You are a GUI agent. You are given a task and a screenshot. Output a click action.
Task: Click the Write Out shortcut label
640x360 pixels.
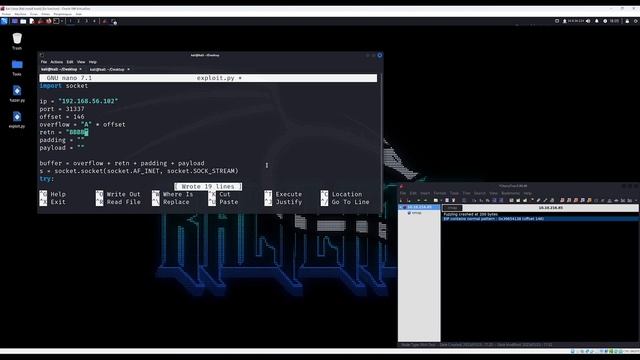coord(124,194)
